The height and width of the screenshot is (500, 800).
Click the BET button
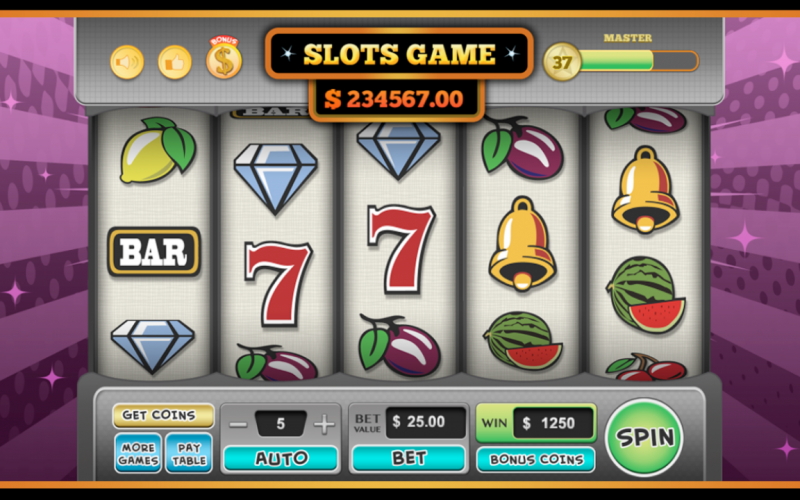coord(409,458)
